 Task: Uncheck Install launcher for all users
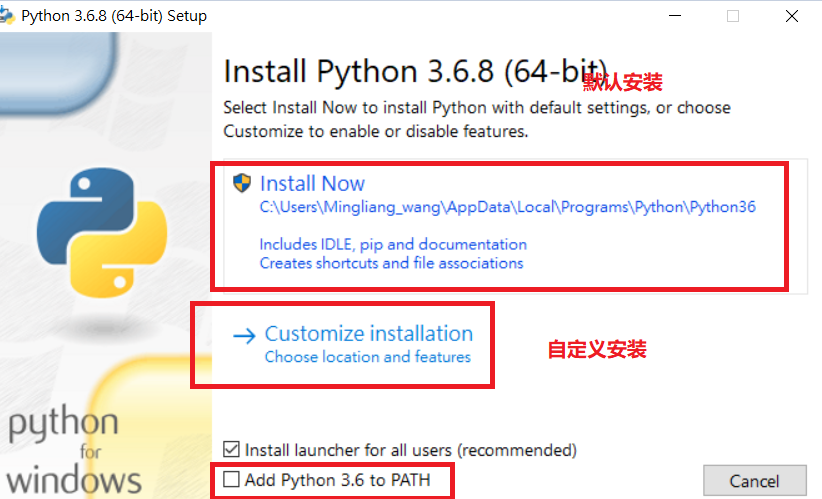click(x=231, y=449)
